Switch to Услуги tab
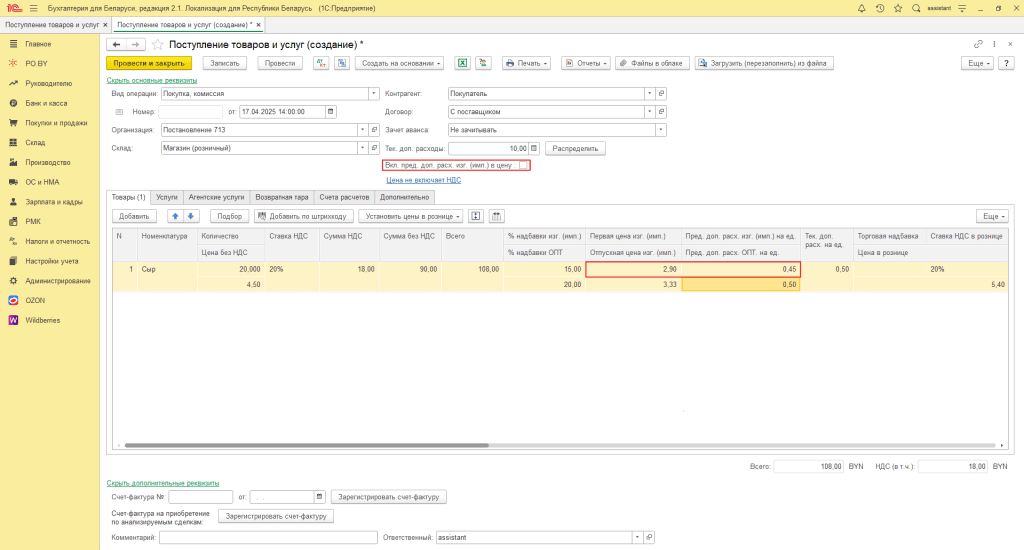Viewport: 1024px width, 550px height. (167, 197)
